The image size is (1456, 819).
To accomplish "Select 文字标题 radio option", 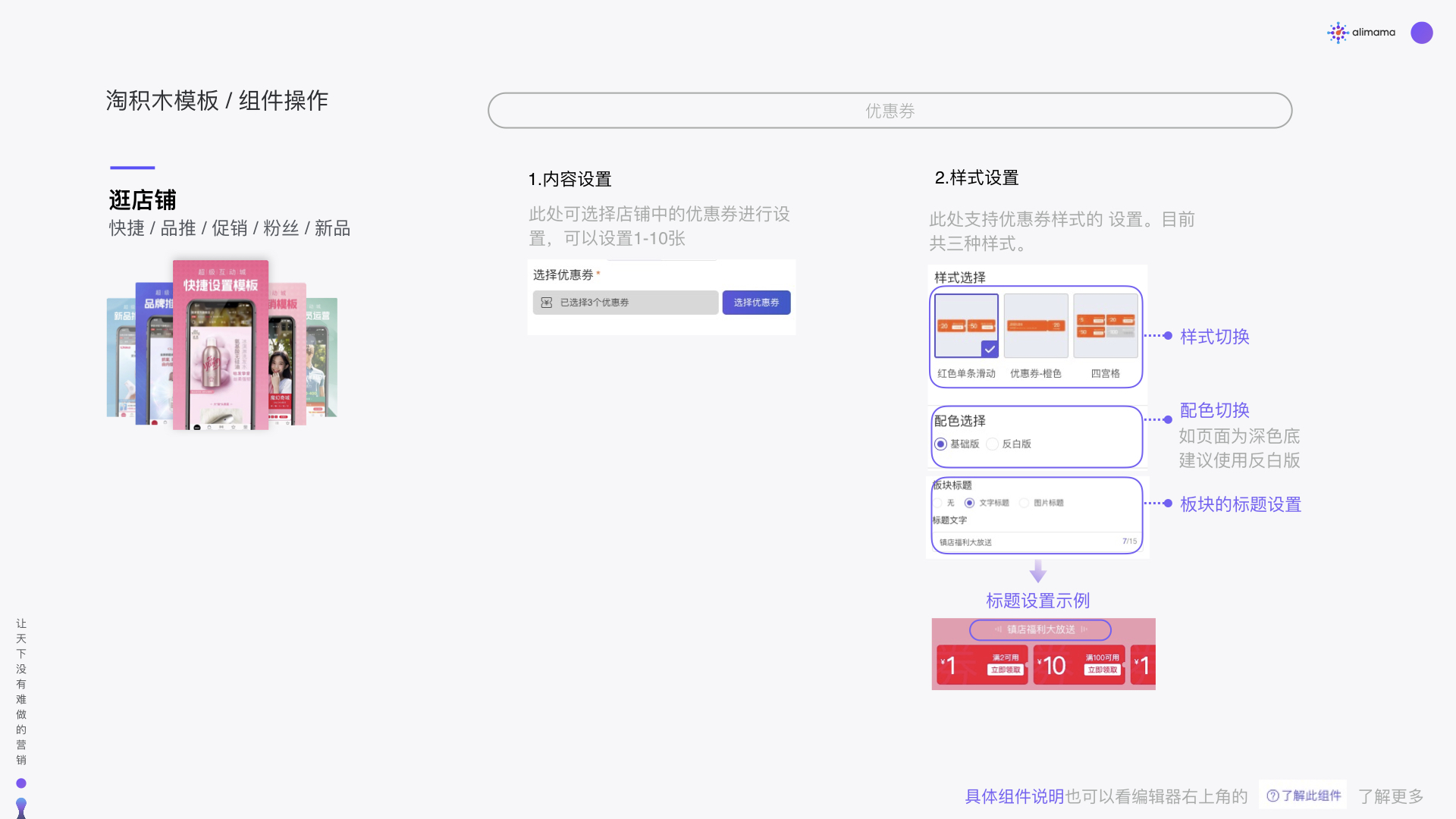I will point(969,503).
